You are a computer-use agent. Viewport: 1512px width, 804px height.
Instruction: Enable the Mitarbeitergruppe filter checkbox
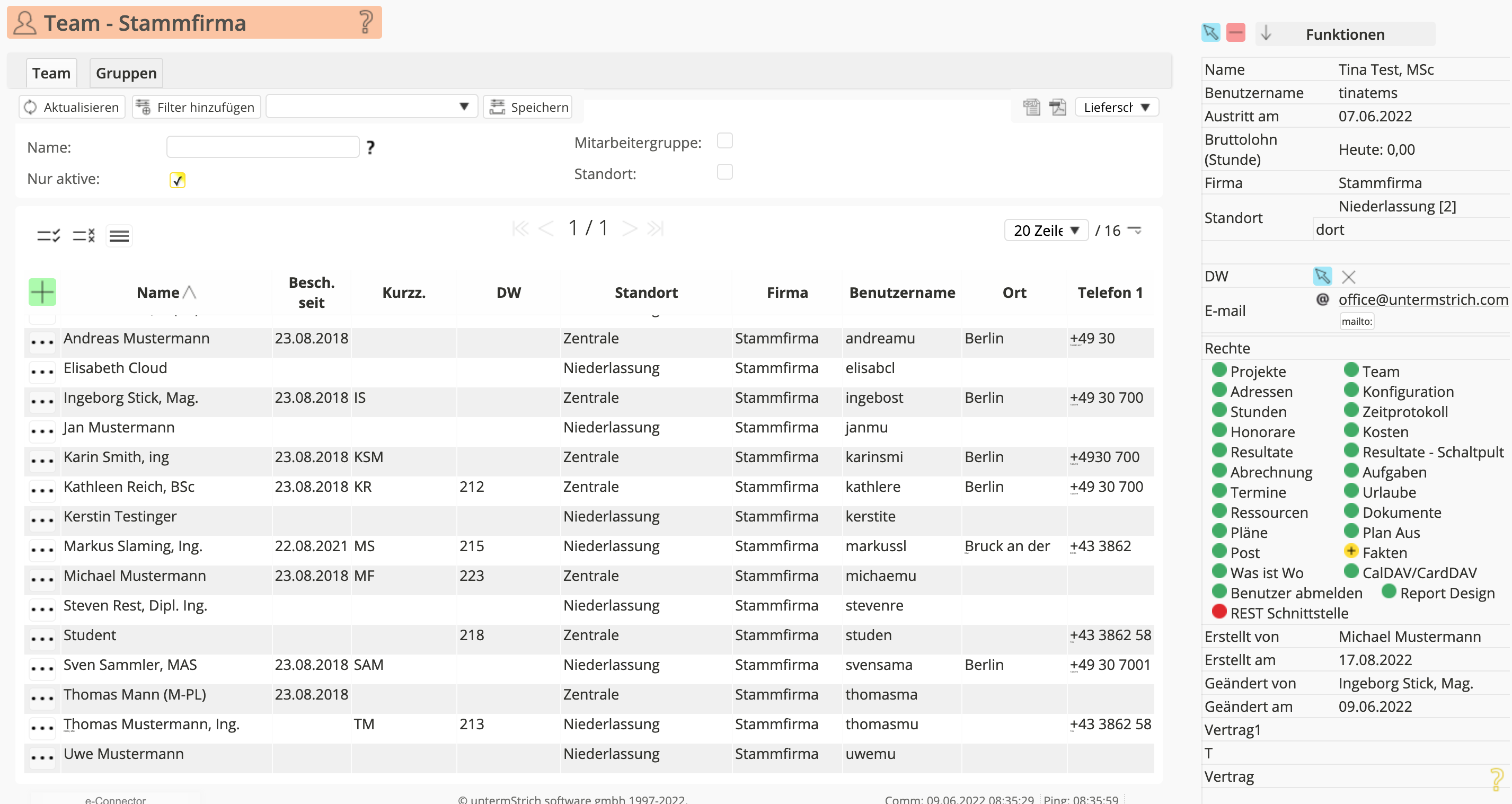pos(725,141)
